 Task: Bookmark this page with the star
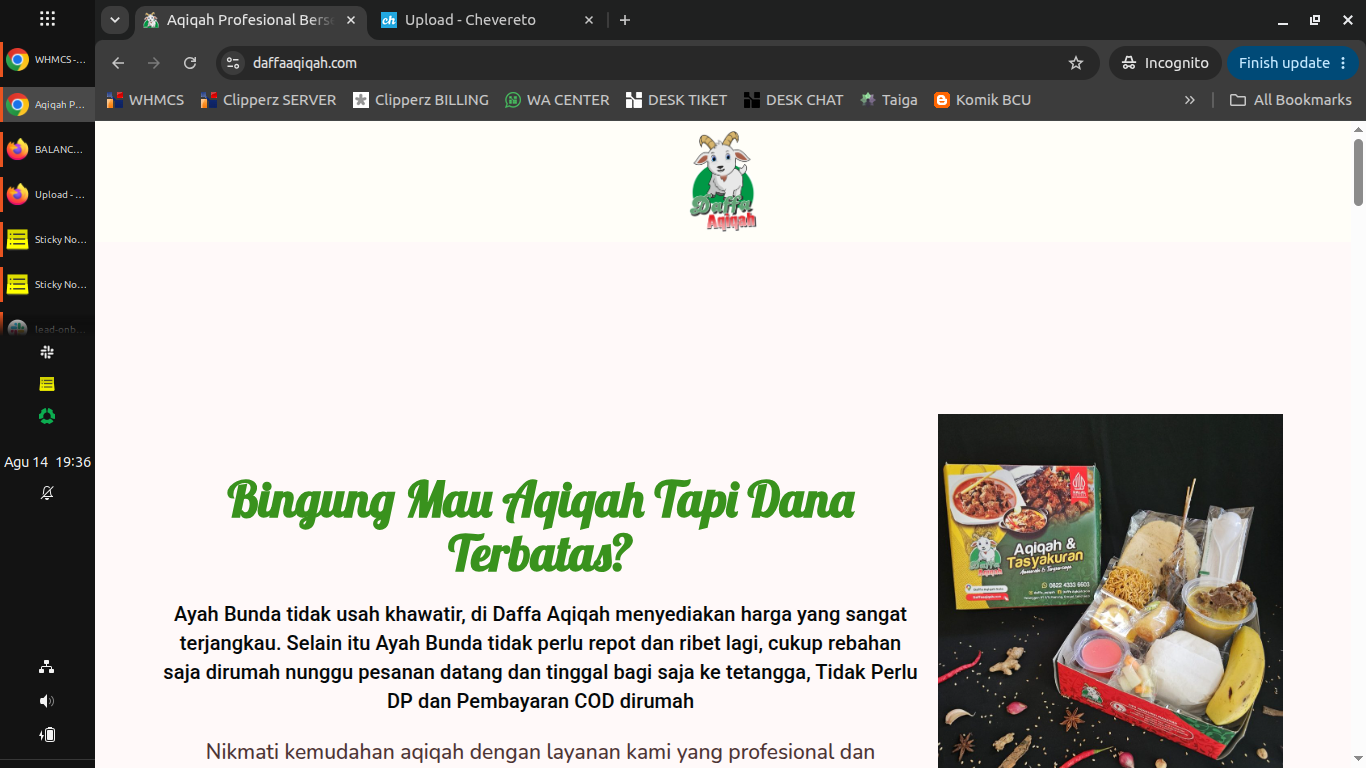1076,63
